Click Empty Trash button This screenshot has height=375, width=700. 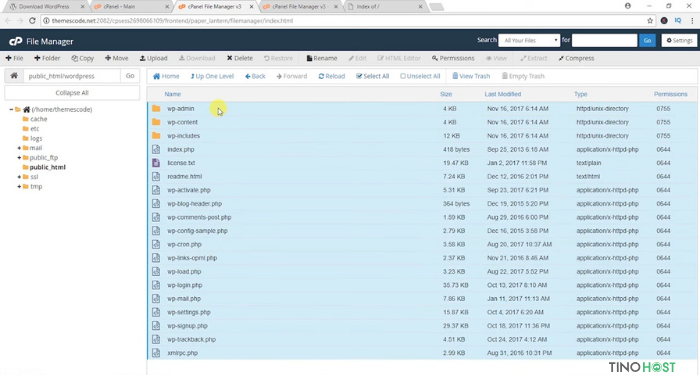click(x=523, y=76)
